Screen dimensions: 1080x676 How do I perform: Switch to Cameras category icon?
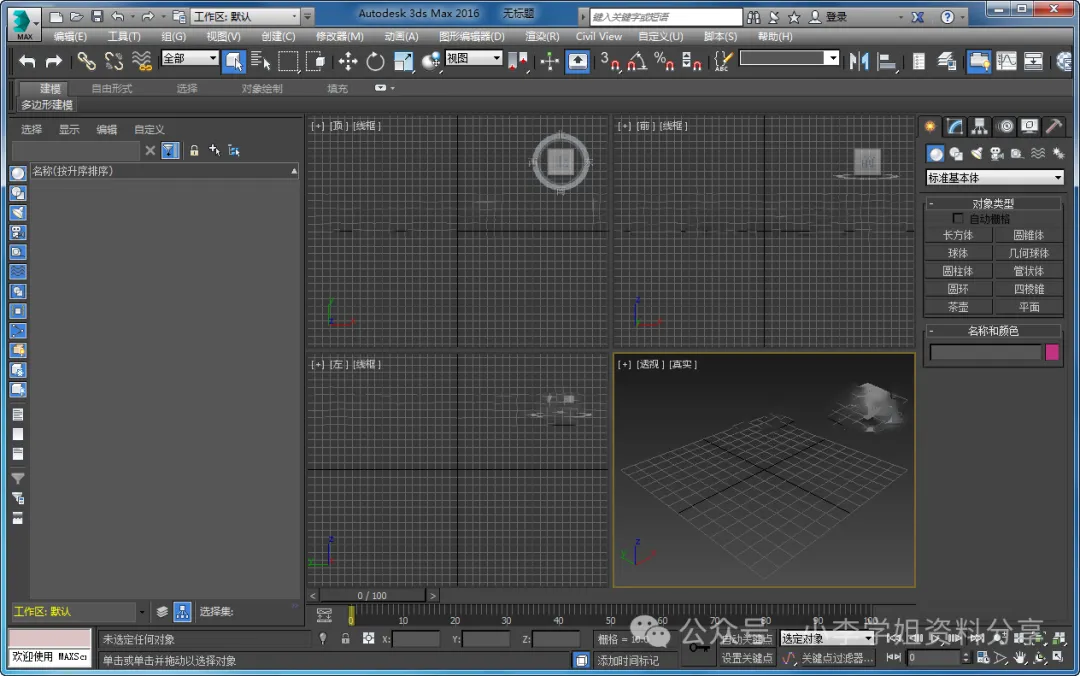click(996, 154)
